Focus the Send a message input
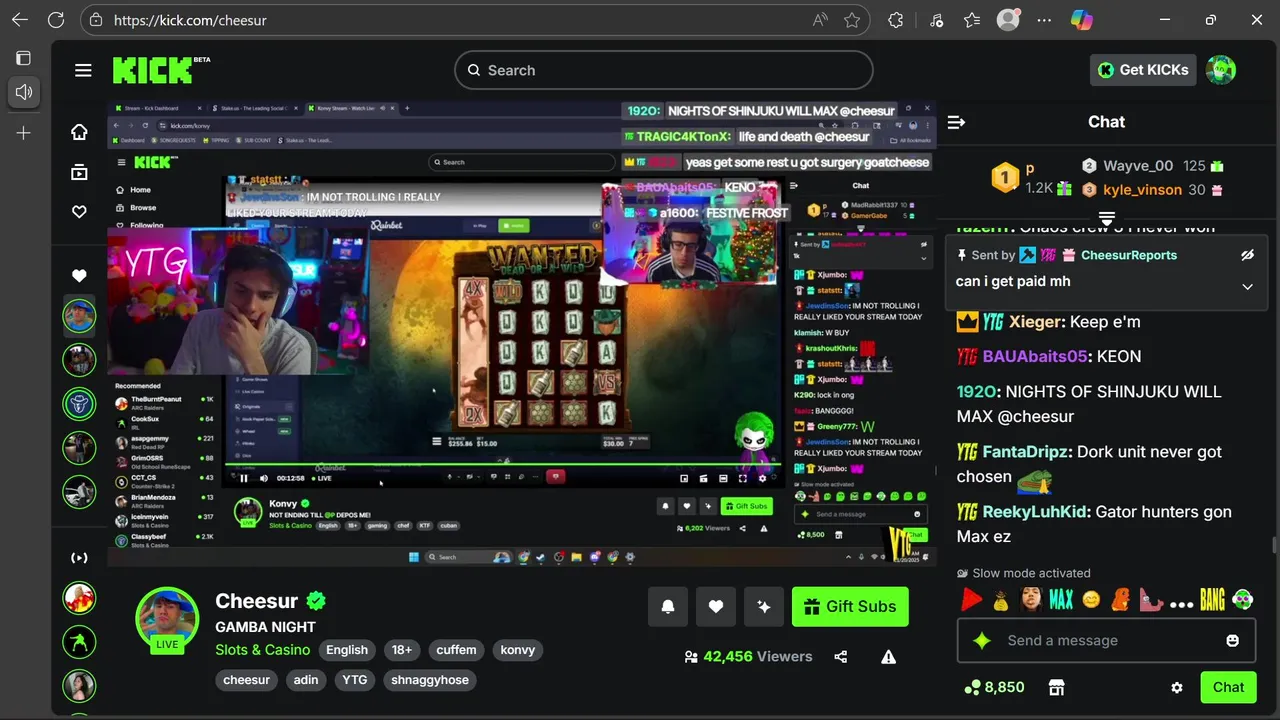Viewport: 1280px width, 720px height. tap(1107, 640)
